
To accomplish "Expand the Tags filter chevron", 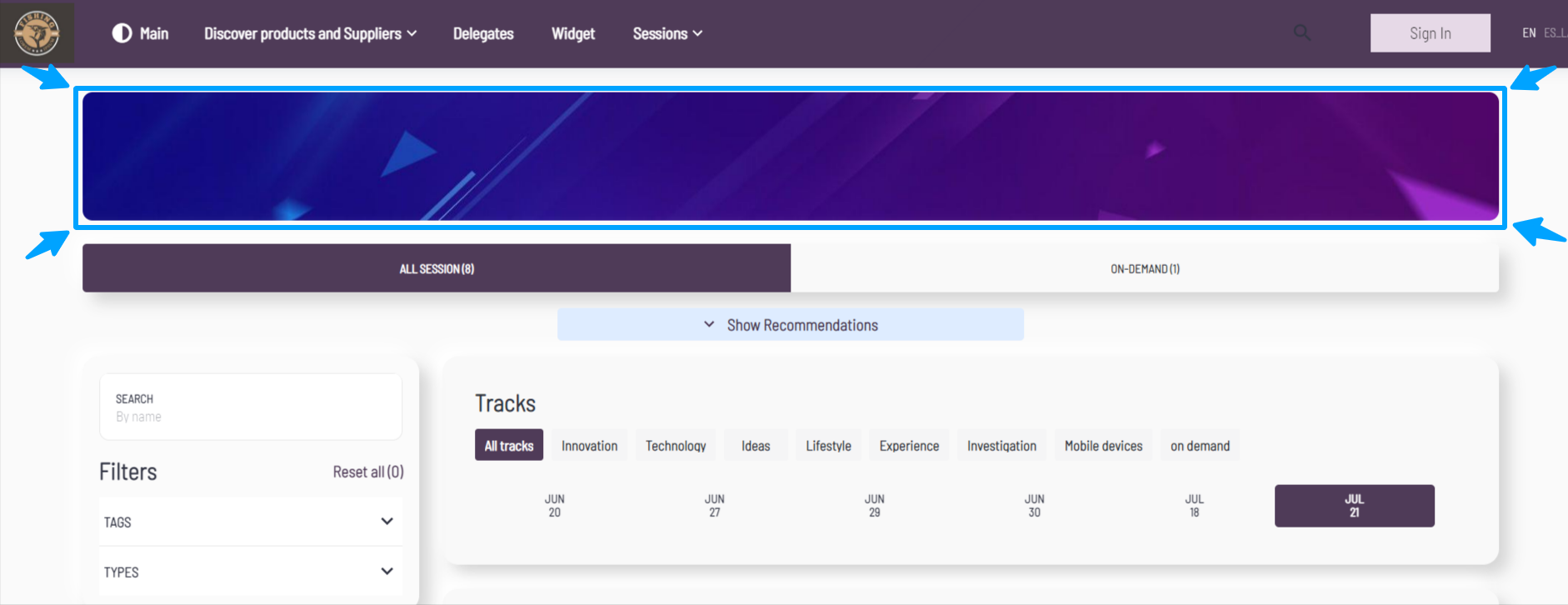I will point(387,522).
